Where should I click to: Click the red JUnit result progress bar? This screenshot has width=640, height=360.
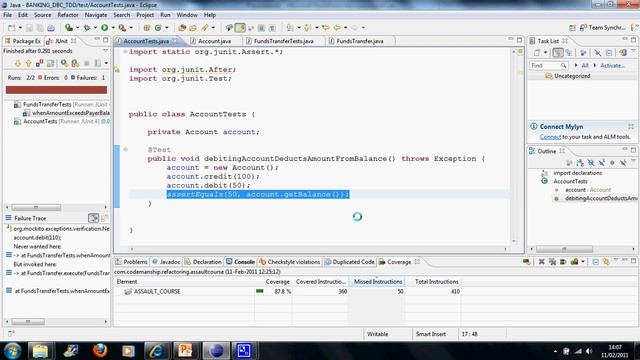pos(56,90)
